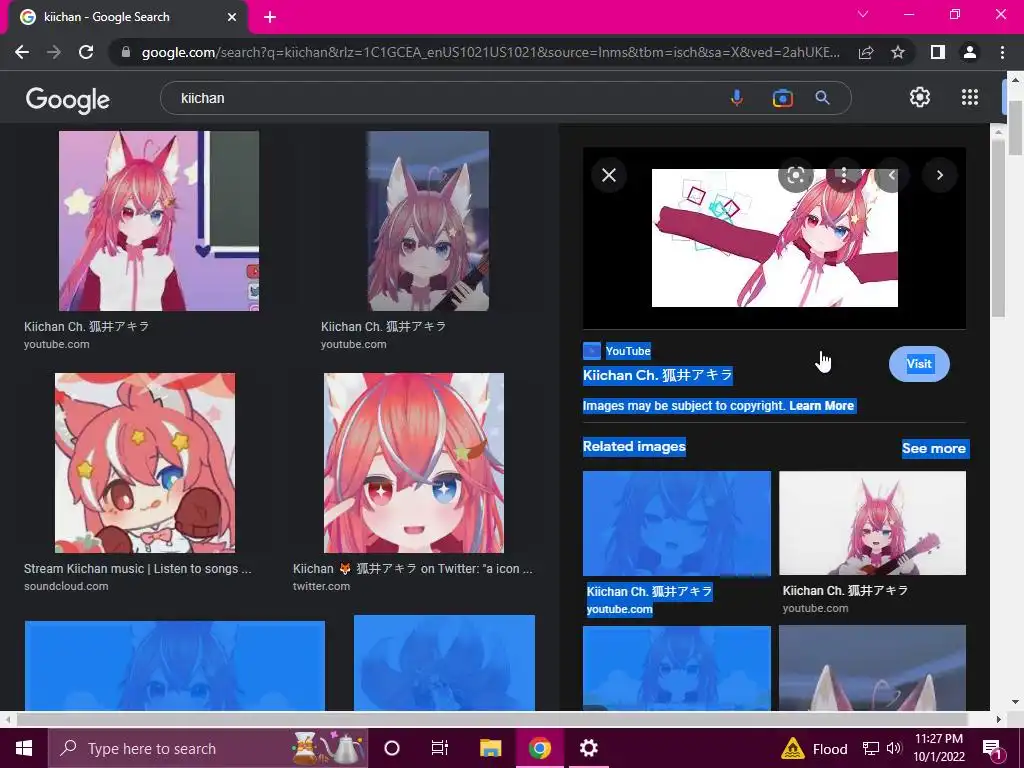
Task: Open Chrome three-dot menu
Action: [1002, 52]
